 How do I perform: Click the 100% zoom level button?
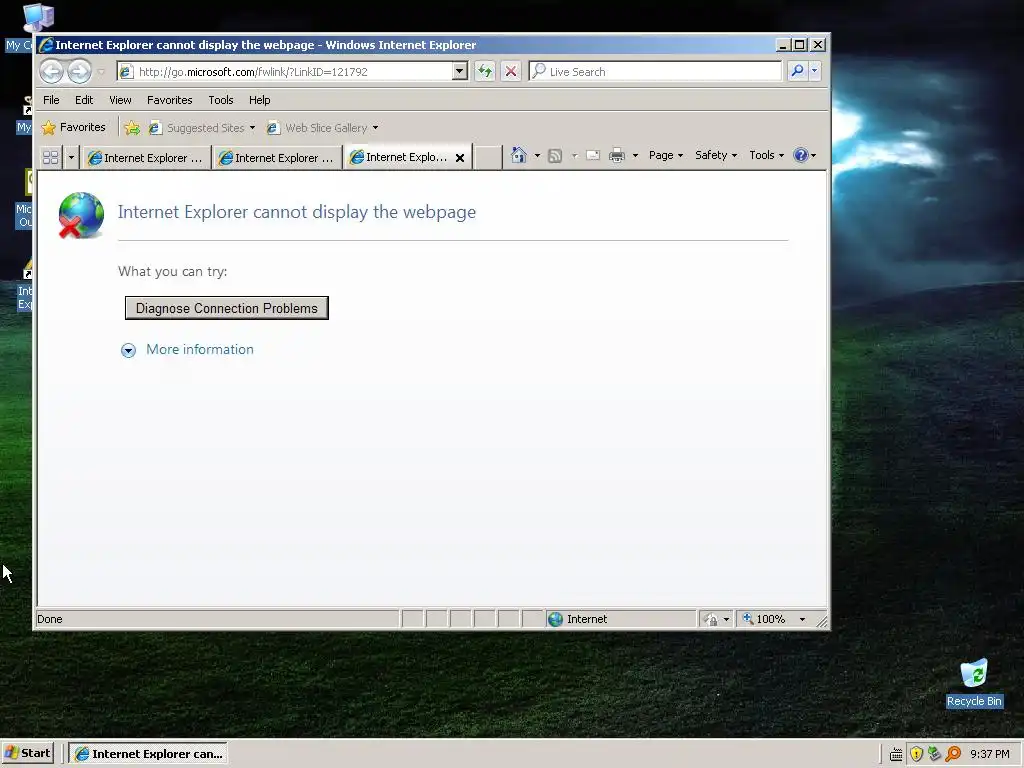[764, 619]
